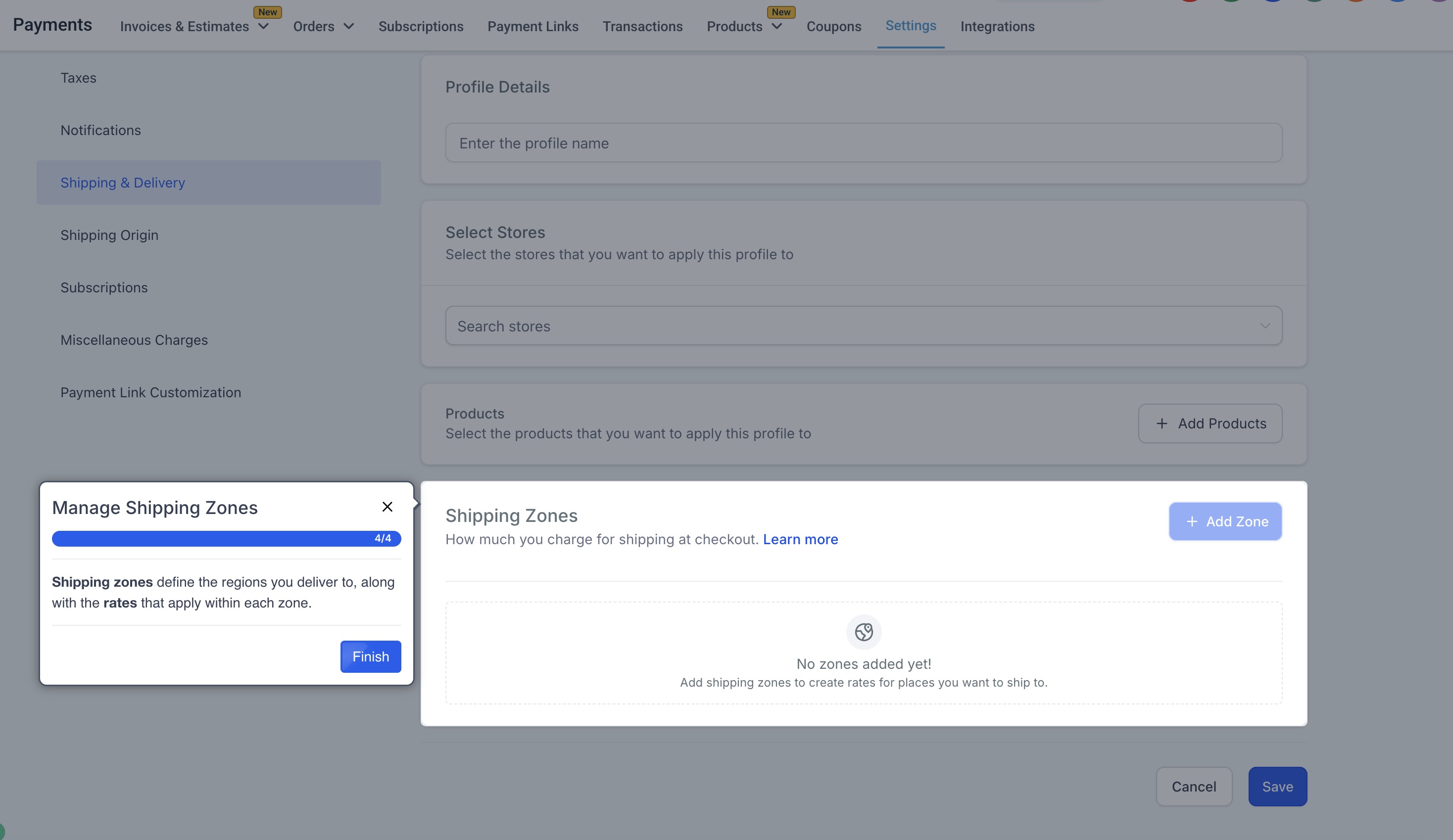
Task: Click the plus icon on Add Zone
Action: point(1191,521)
